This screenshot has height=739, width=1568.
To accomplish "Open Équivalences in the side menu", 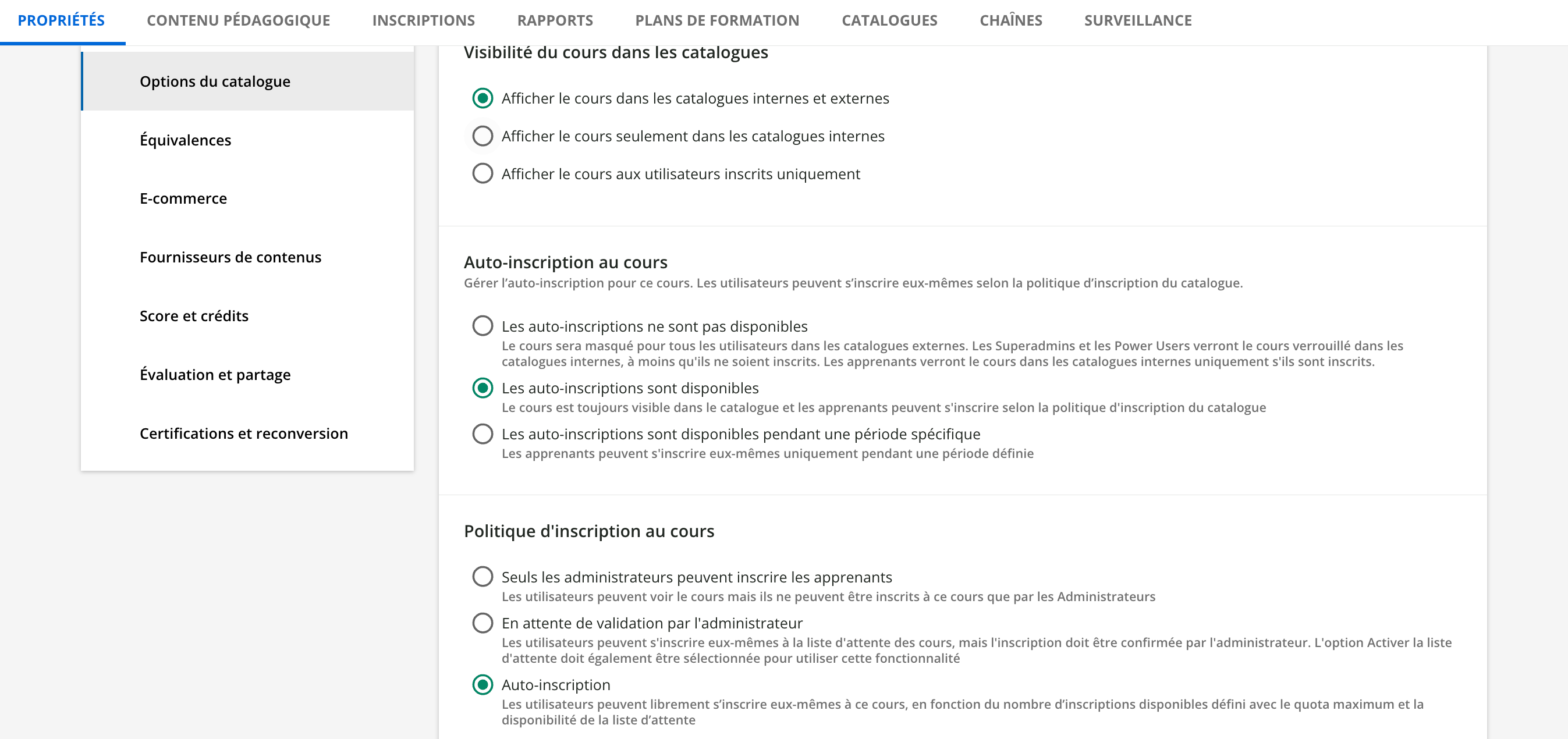I will 185,140.
